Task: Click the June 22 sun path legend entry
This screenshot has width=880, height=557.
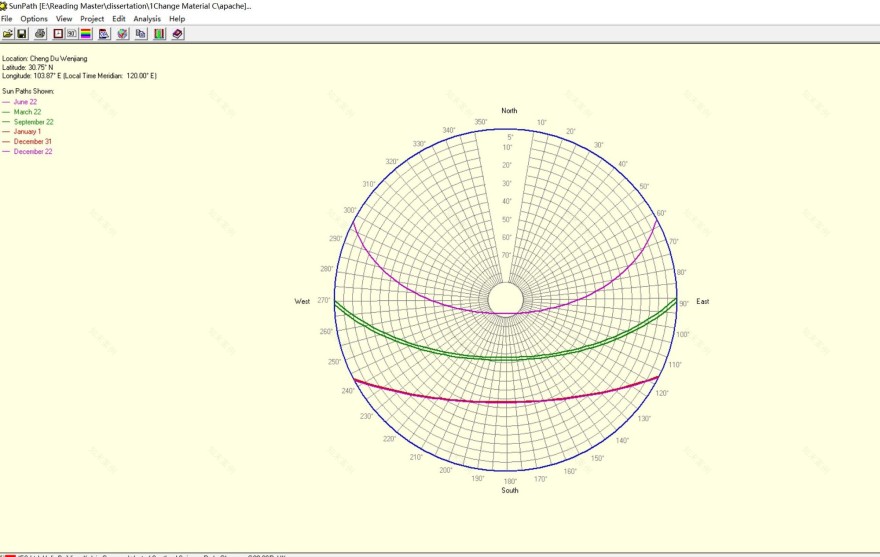Action: (x=25, y=102)
